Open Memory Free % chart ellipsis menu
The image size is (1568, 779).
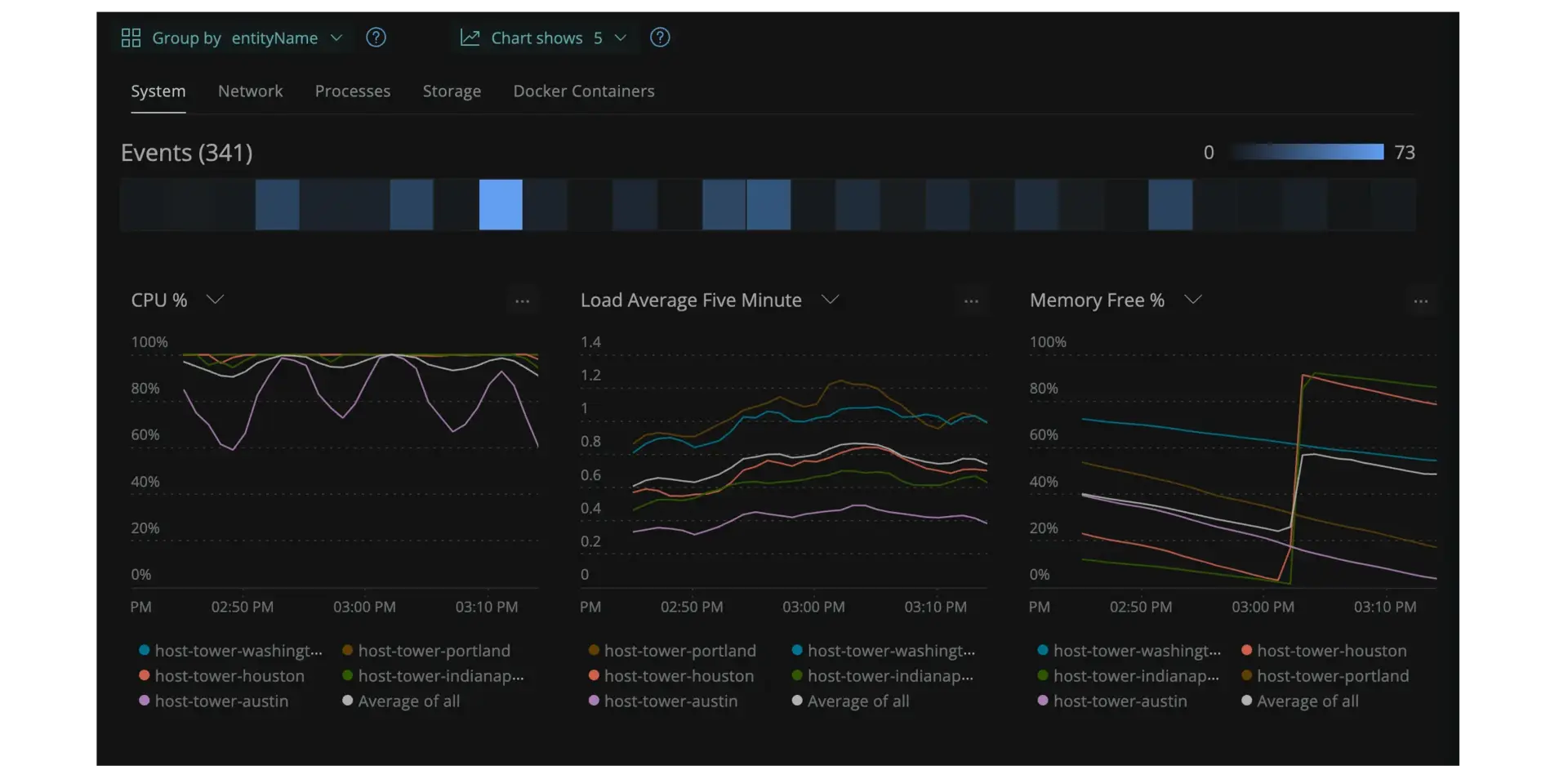tap(1421, 301)
